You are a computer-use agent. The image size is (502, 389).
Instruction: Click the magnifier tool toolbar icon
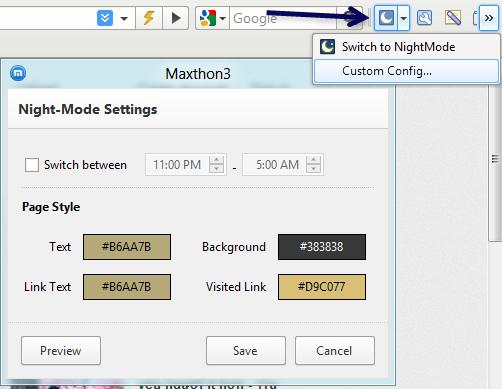pyautogui.click(x=424, y=18)
